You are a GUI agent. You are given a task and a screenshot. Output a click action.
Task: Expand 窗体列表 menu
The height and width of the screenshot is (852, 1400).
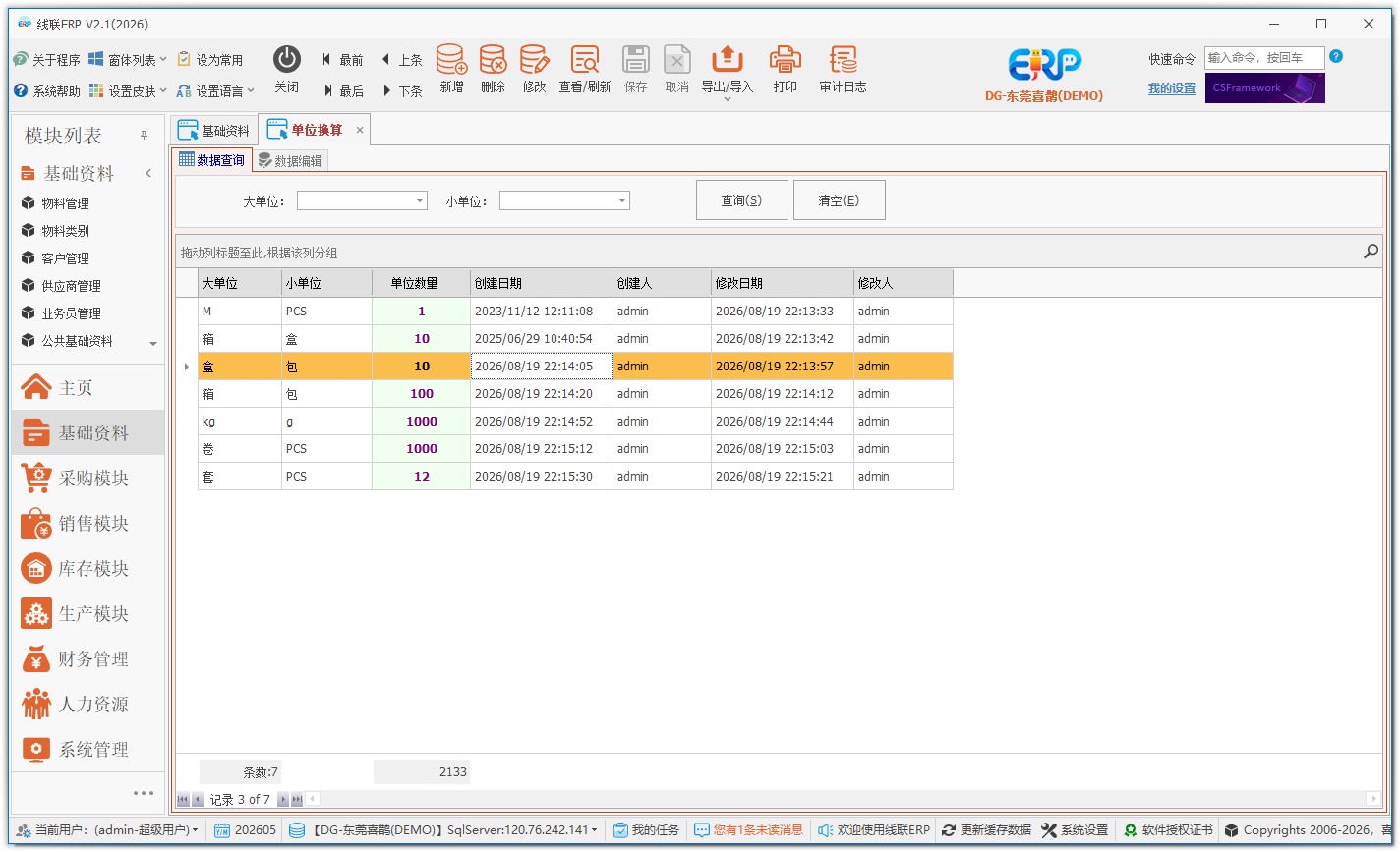[128, 60]
